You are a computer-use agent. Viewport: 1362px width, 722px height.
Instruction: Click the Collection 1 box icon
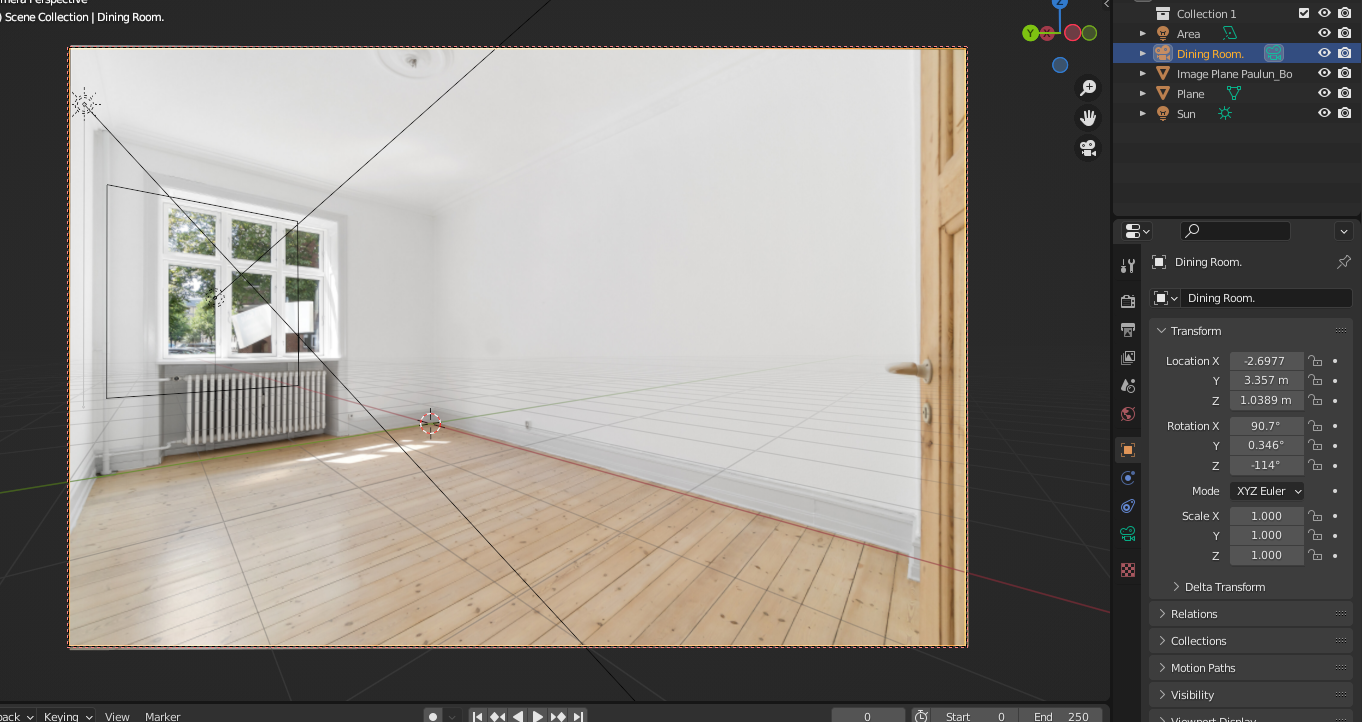[x=1163, y=14]
